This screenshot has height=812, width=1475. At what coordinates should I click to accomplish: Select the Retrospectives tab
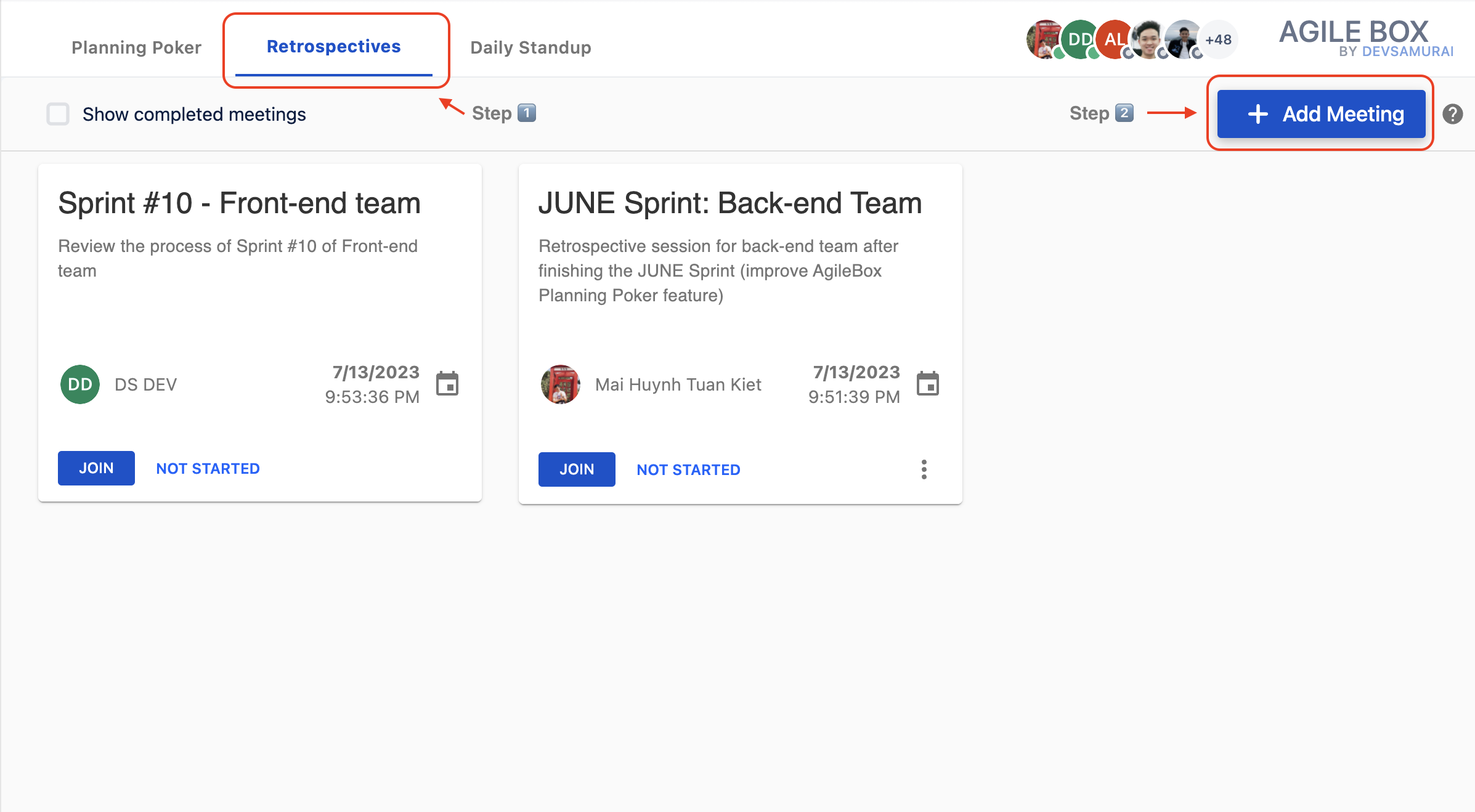333,47
